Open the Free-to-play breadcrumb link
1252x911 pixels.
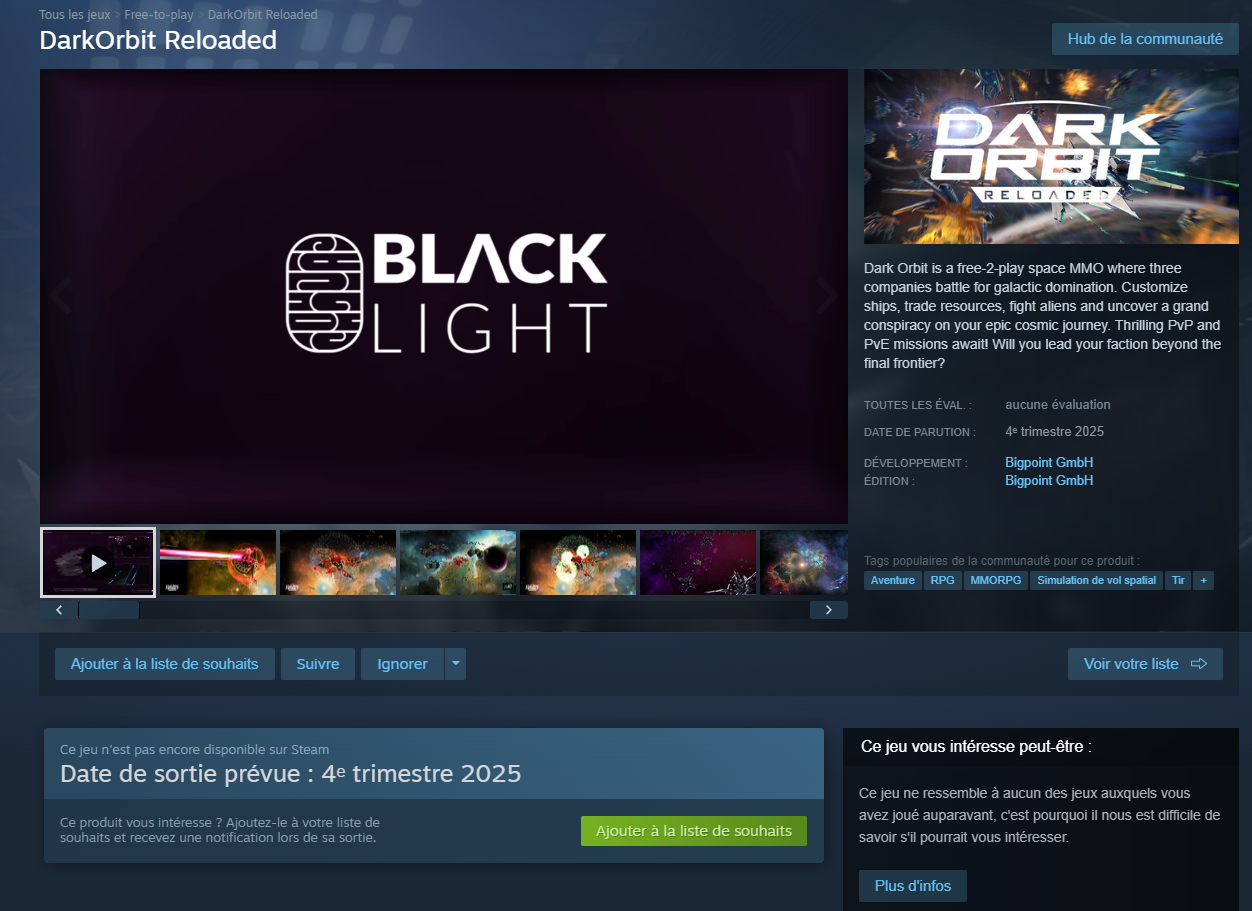[159, 15]
